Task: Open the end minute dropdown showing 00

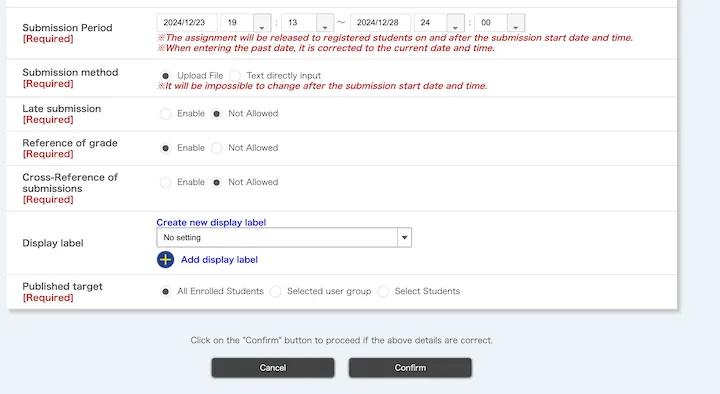Action: (500, 23)
